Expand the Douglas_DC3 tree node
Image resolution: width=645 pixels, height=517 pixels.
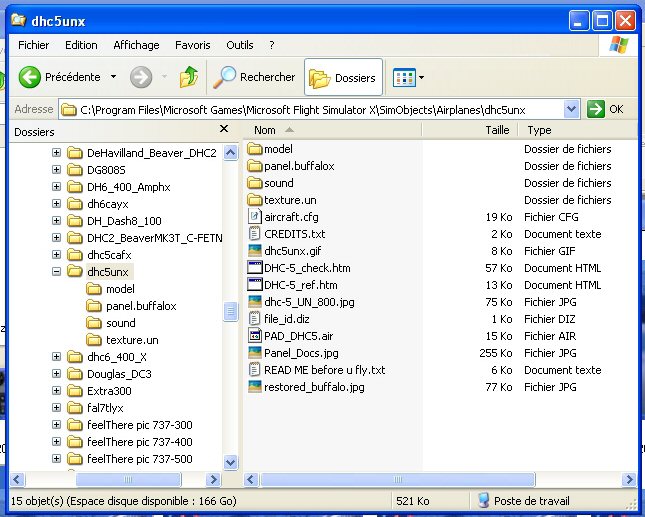(x=56, y=373)
